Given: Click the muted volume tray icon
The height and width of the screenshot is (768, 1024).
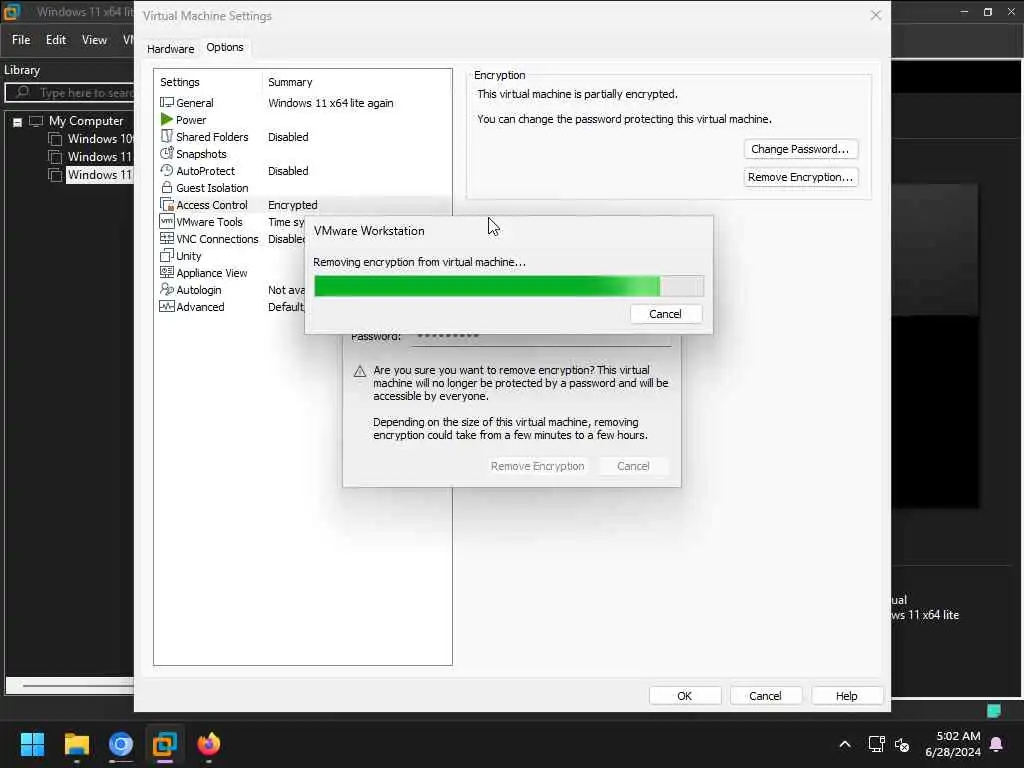Looking at the screenshot, I should click(x=902, y=744).
